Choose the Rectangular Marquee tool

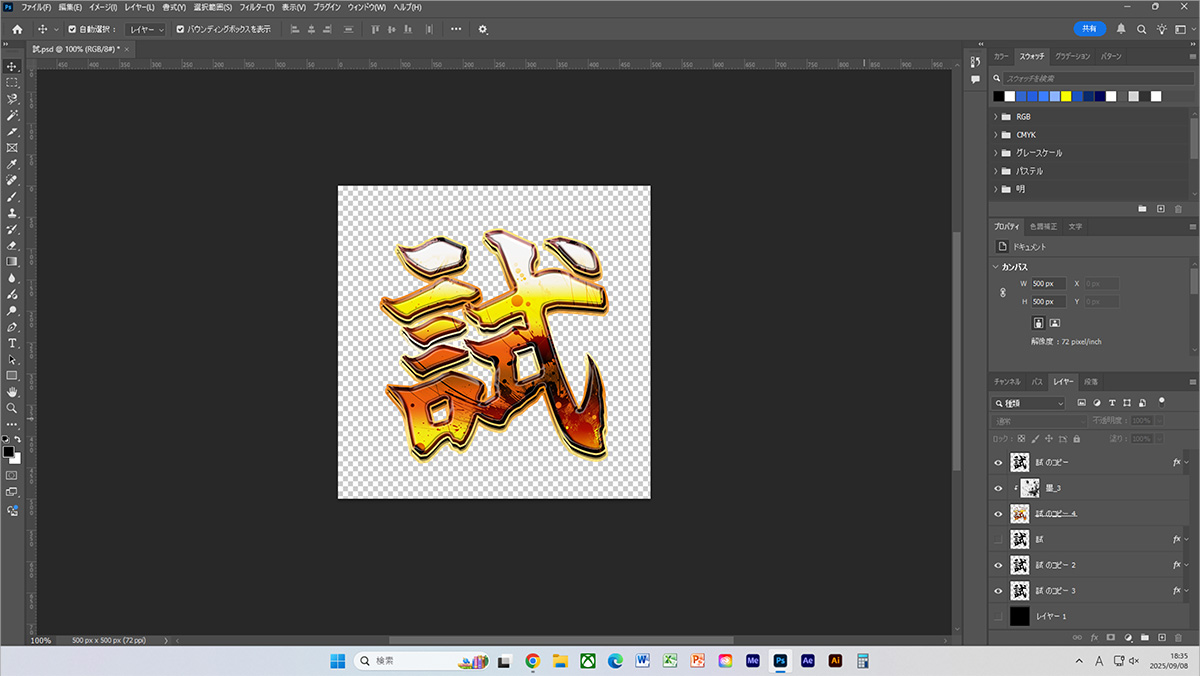pos(12,82)
